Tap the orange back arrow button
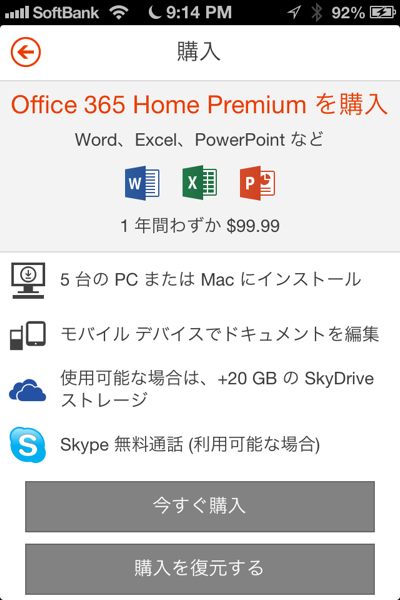This screenshot has width=400, height=600. pos(26,52)
